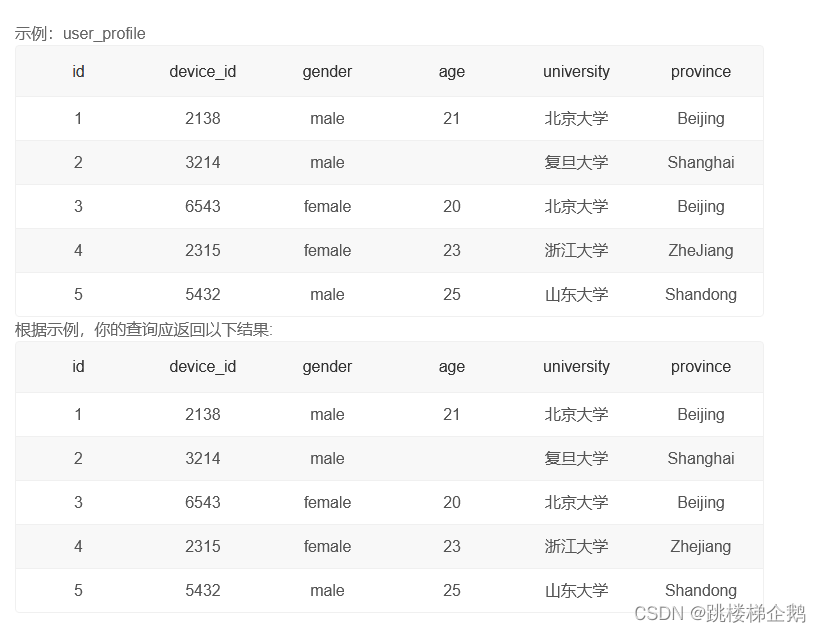Click 山东大学 in the result table
Viewport: 821px width, 632px height.
click(x=576, y=590)
